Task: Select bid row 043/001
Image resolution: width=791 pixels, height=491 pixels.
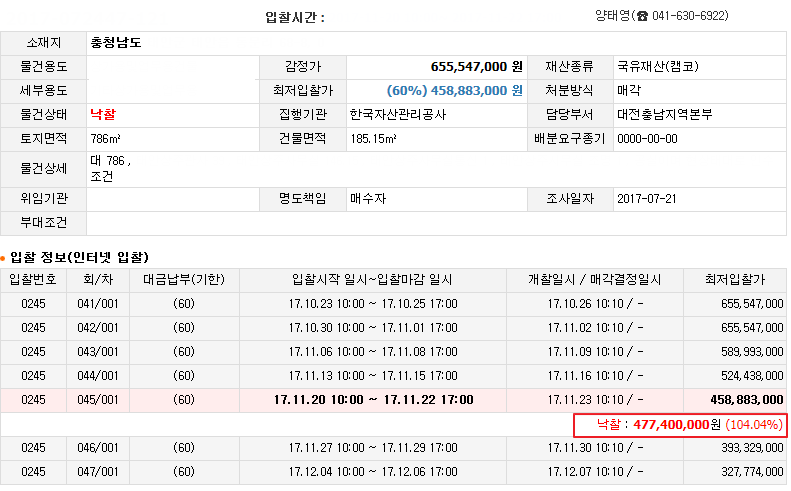Action: click(x=393, y=352)
